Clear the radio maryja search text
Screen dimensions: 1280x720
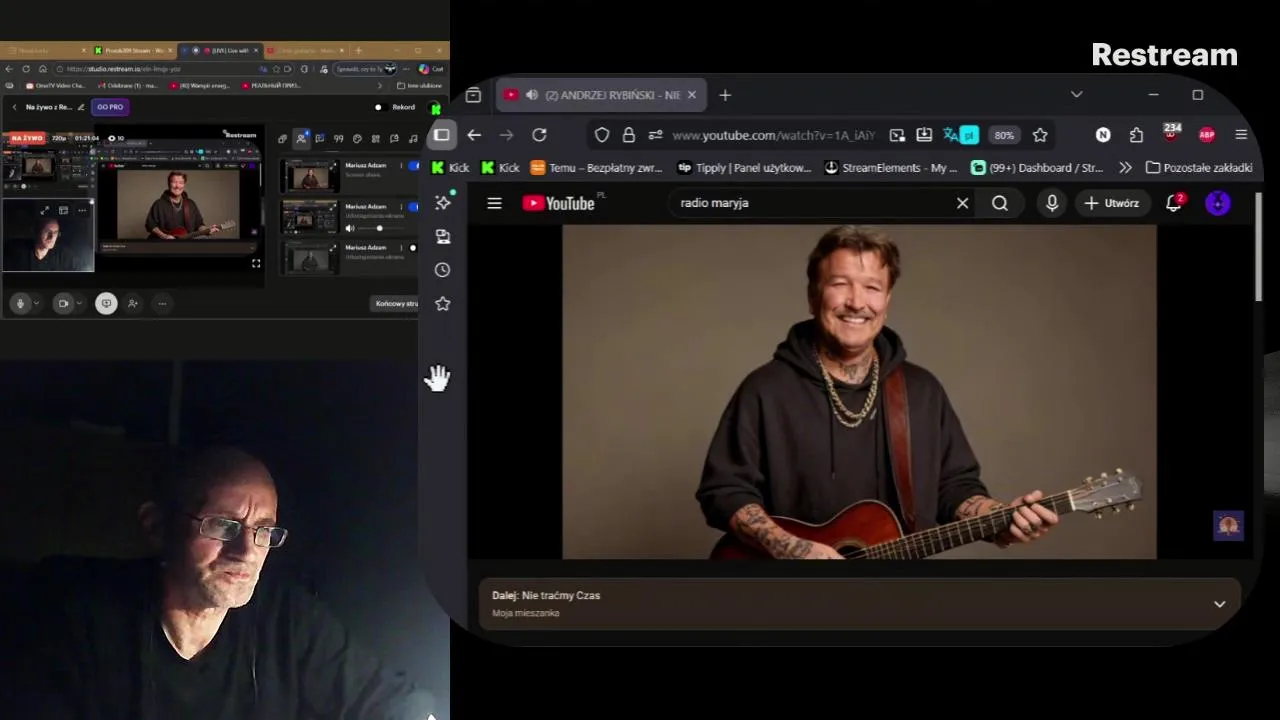tap(962, 203)
